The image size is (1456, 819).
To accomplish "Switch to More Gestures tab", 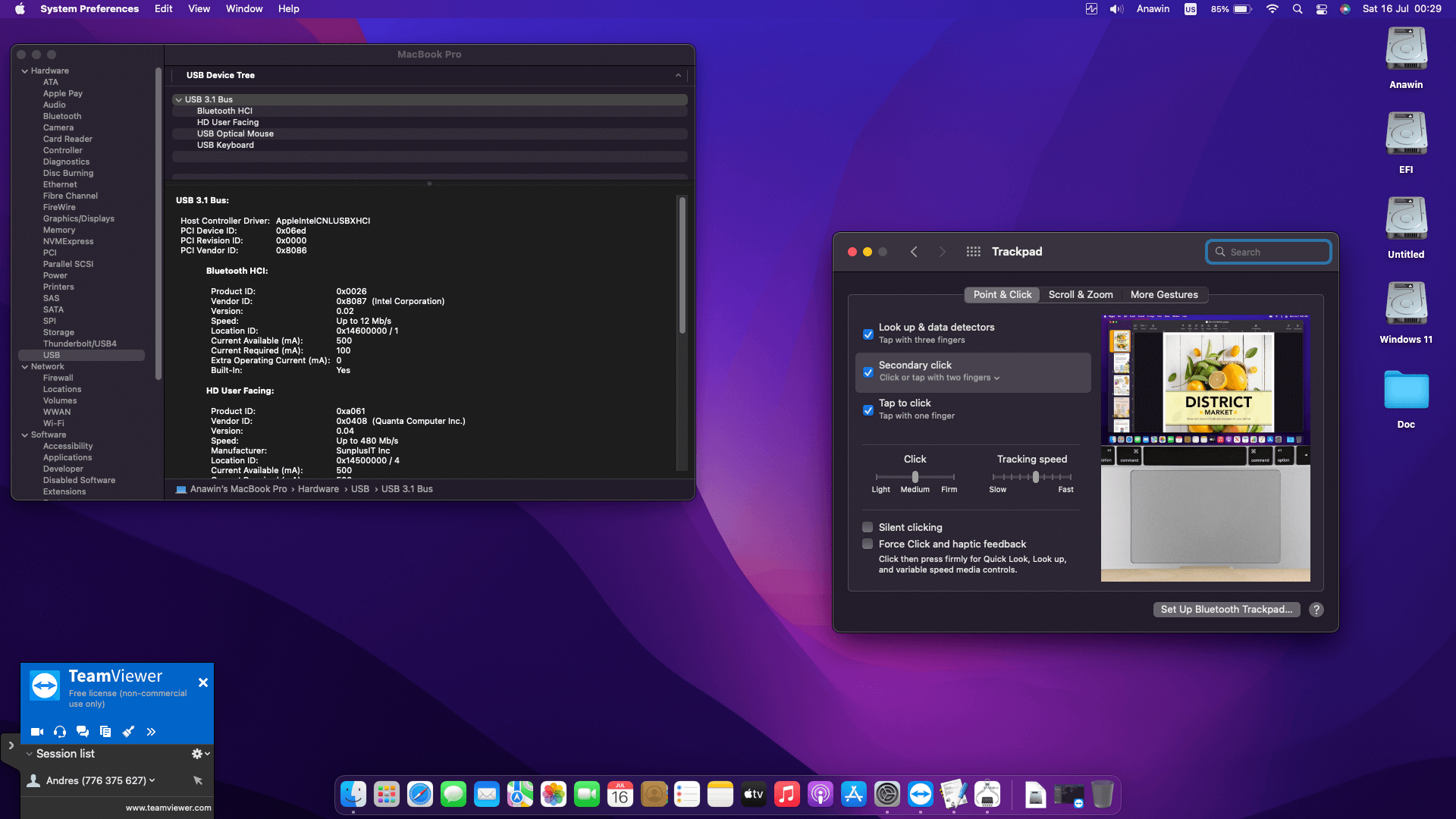I will [1164, 295].
